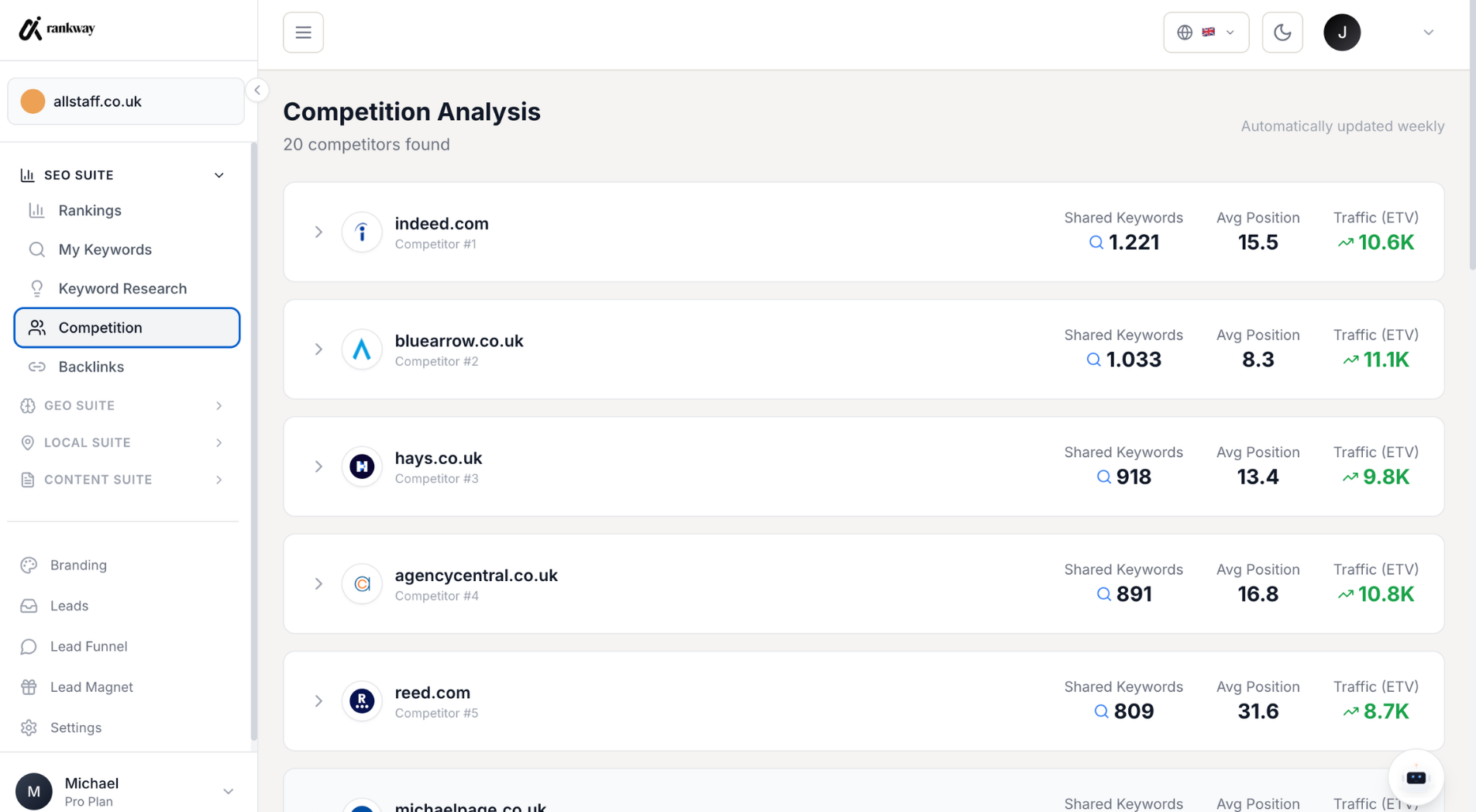Open My Keywords page
The width and height of the screenshot is (1476, 812).
pyautogui.click(x=127, y=249)
